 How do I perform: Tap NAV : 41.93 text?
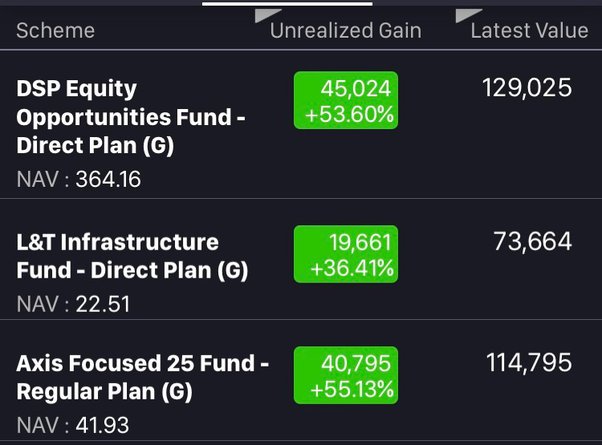click(73, 424)
